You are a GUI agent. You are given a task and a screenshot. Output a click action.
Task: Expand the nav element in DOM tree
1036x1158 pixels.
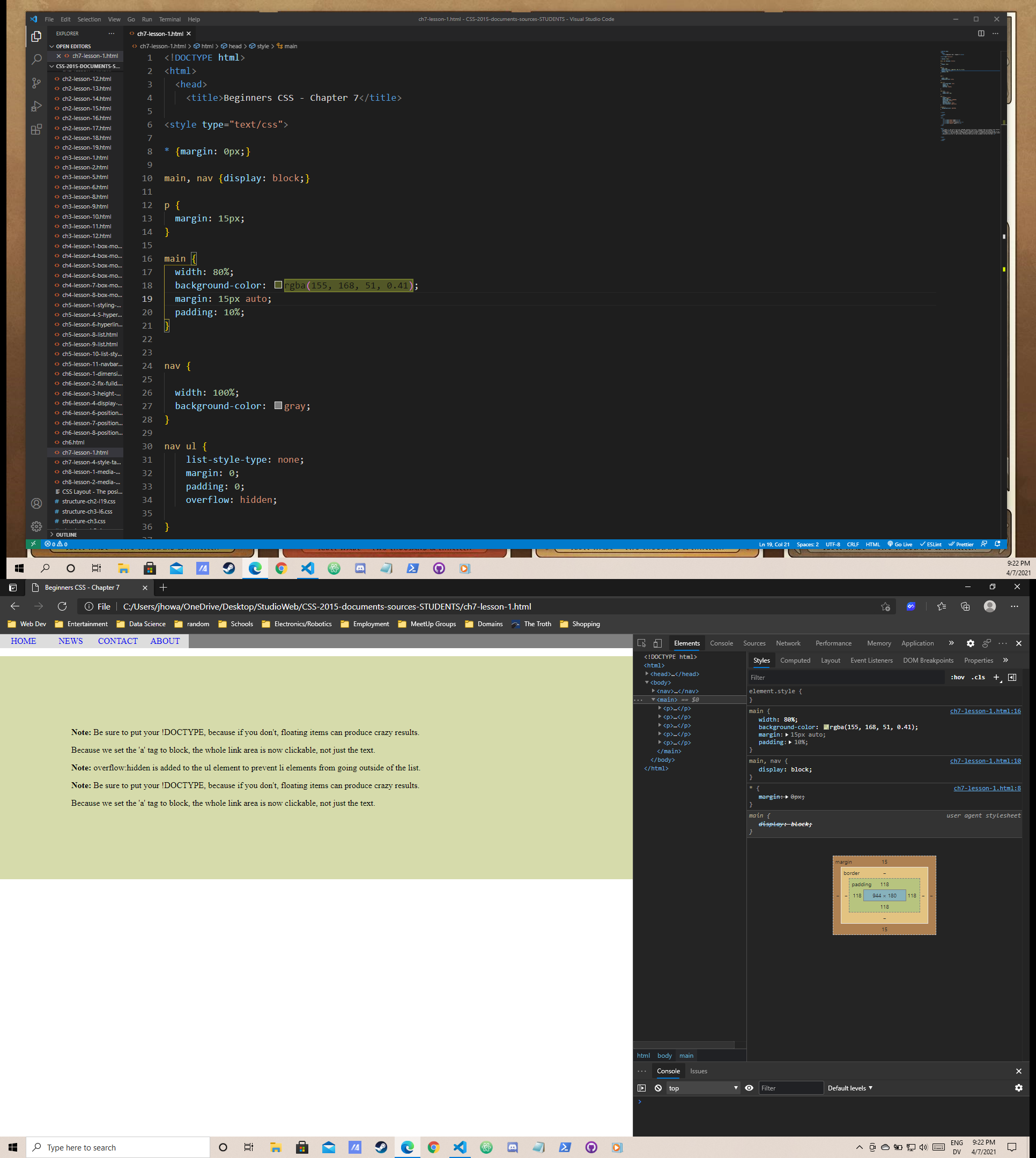pyautogui.click(x=654, y=691)
